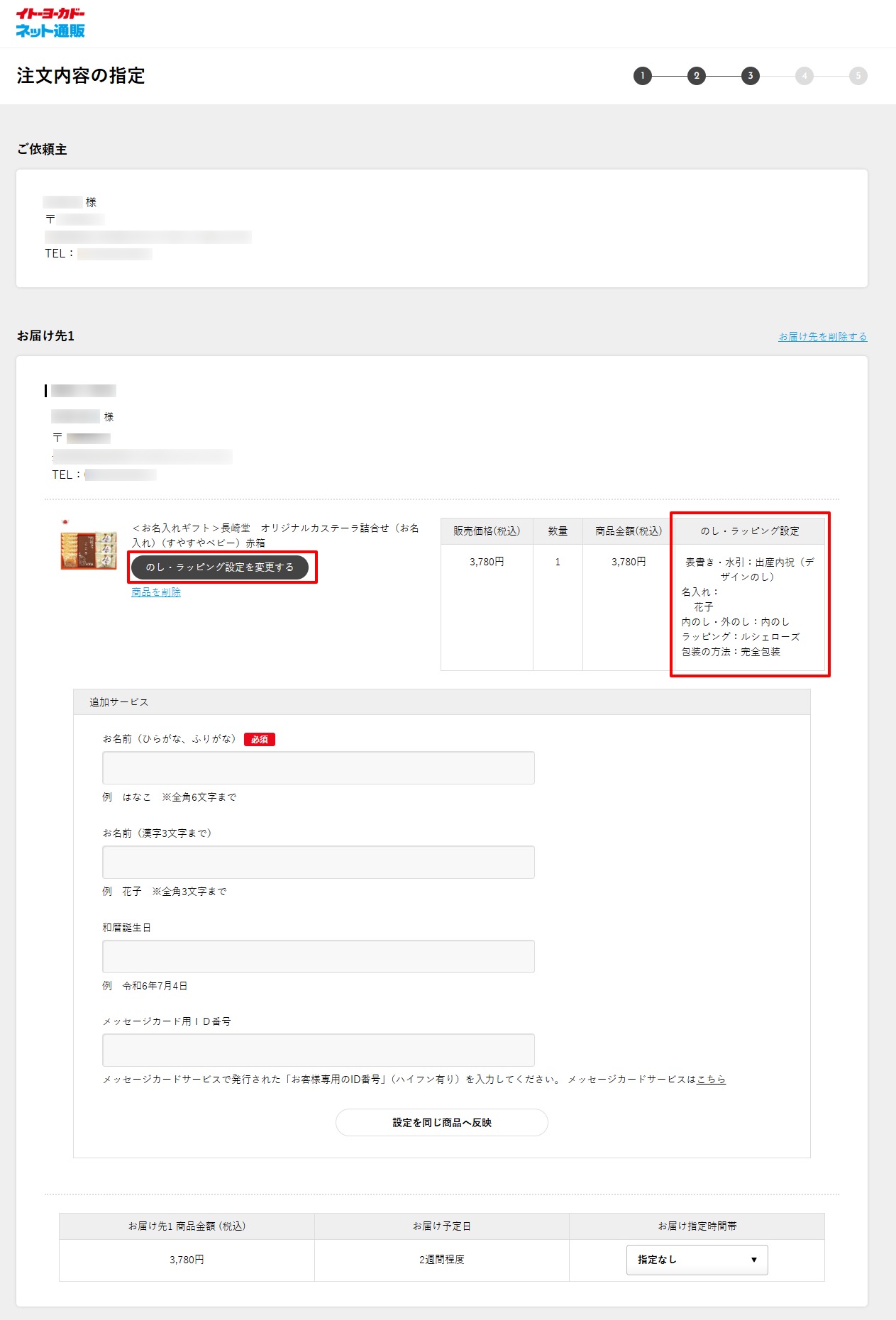Click step 5 progress indicator circle
This screenshot has width=896, height=1320.
pos(858,76)
